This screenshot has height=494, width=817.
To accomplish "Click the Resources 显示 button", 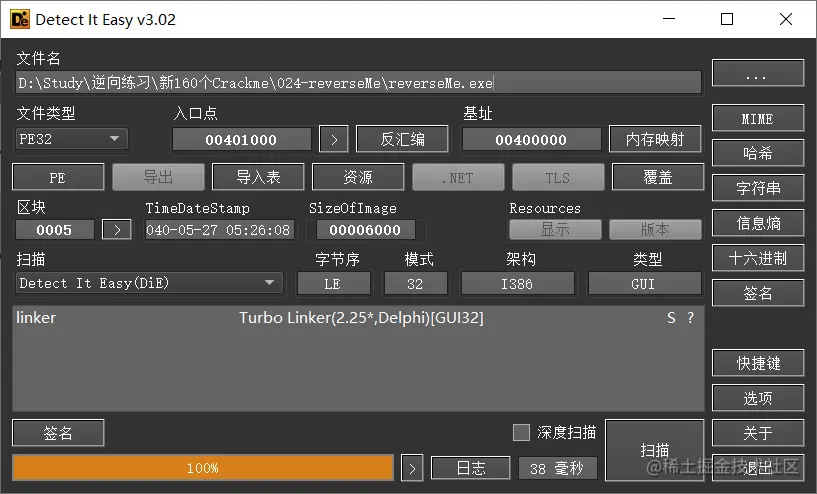I will click(555, 229).
